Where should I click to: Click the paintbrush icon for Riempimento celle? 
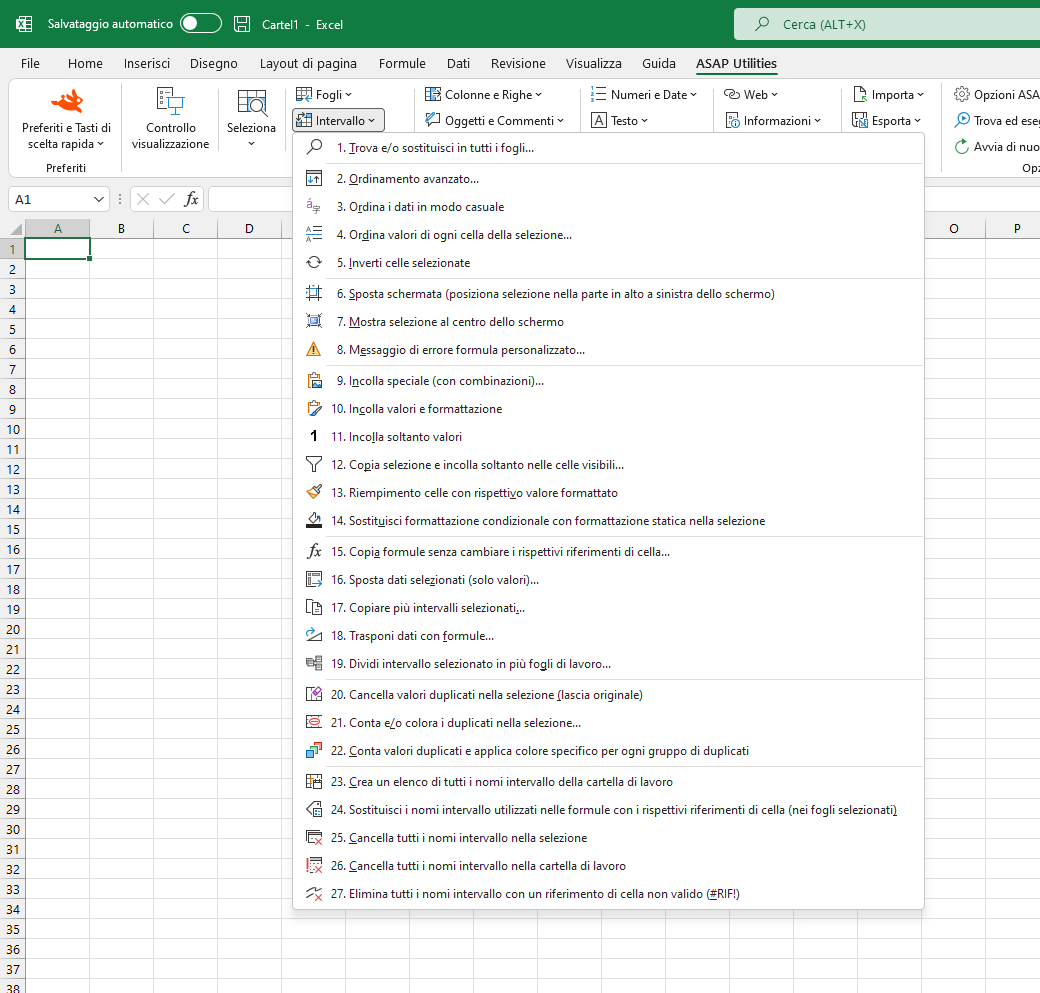tap(314, 492)
